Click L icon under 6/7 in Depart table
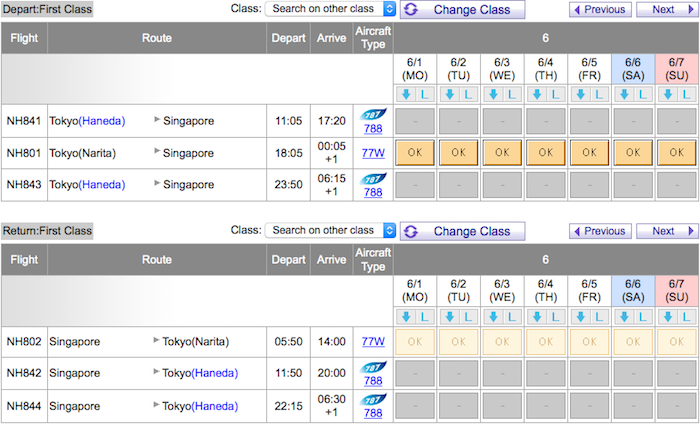 [x=686, y=94]
